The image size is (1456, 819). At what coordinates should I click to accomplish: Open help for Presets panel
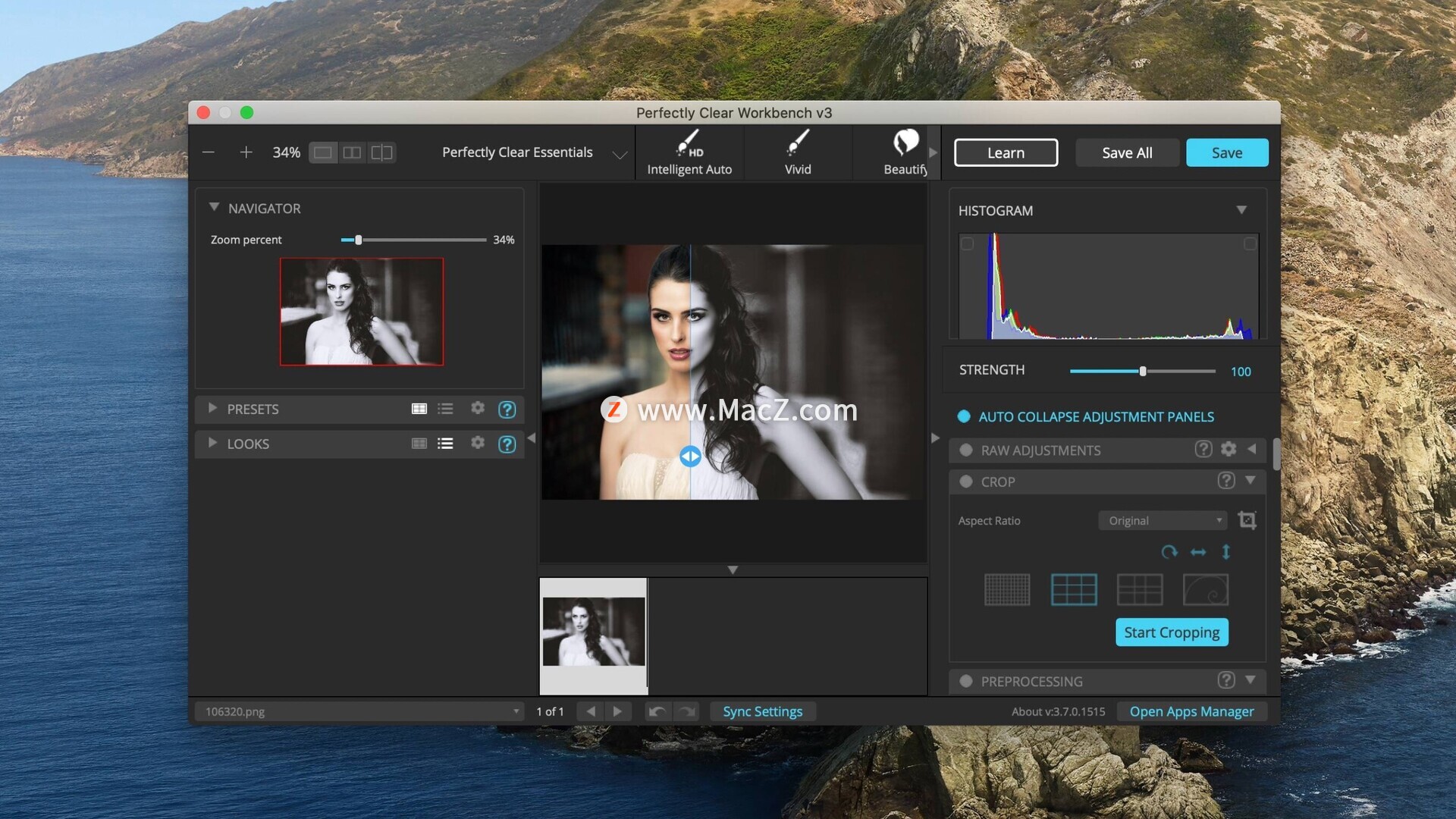click(x=507, y=409)
